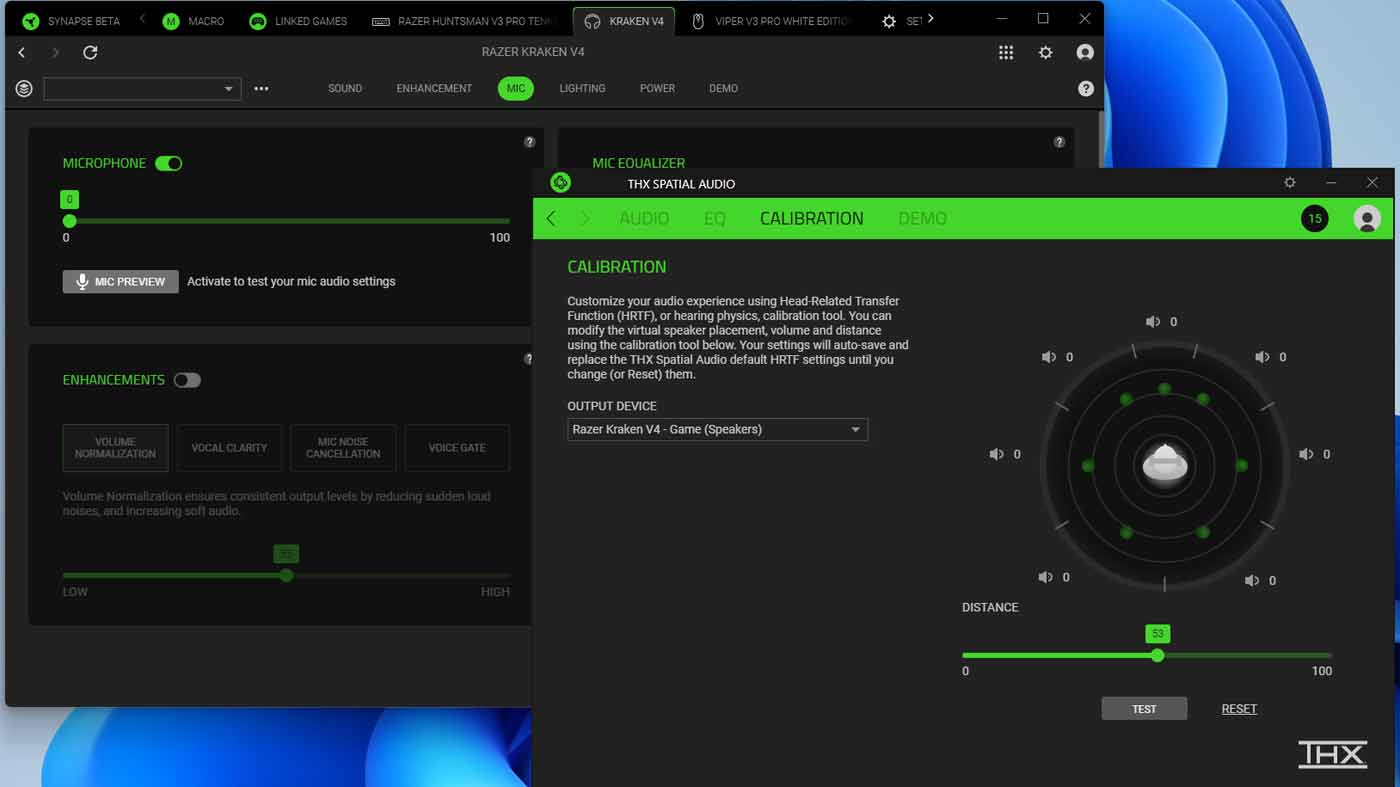This screenshot has height=787, width=1400.
Task: Click the refresh icon in Synapse
Action: coord(90,52)
